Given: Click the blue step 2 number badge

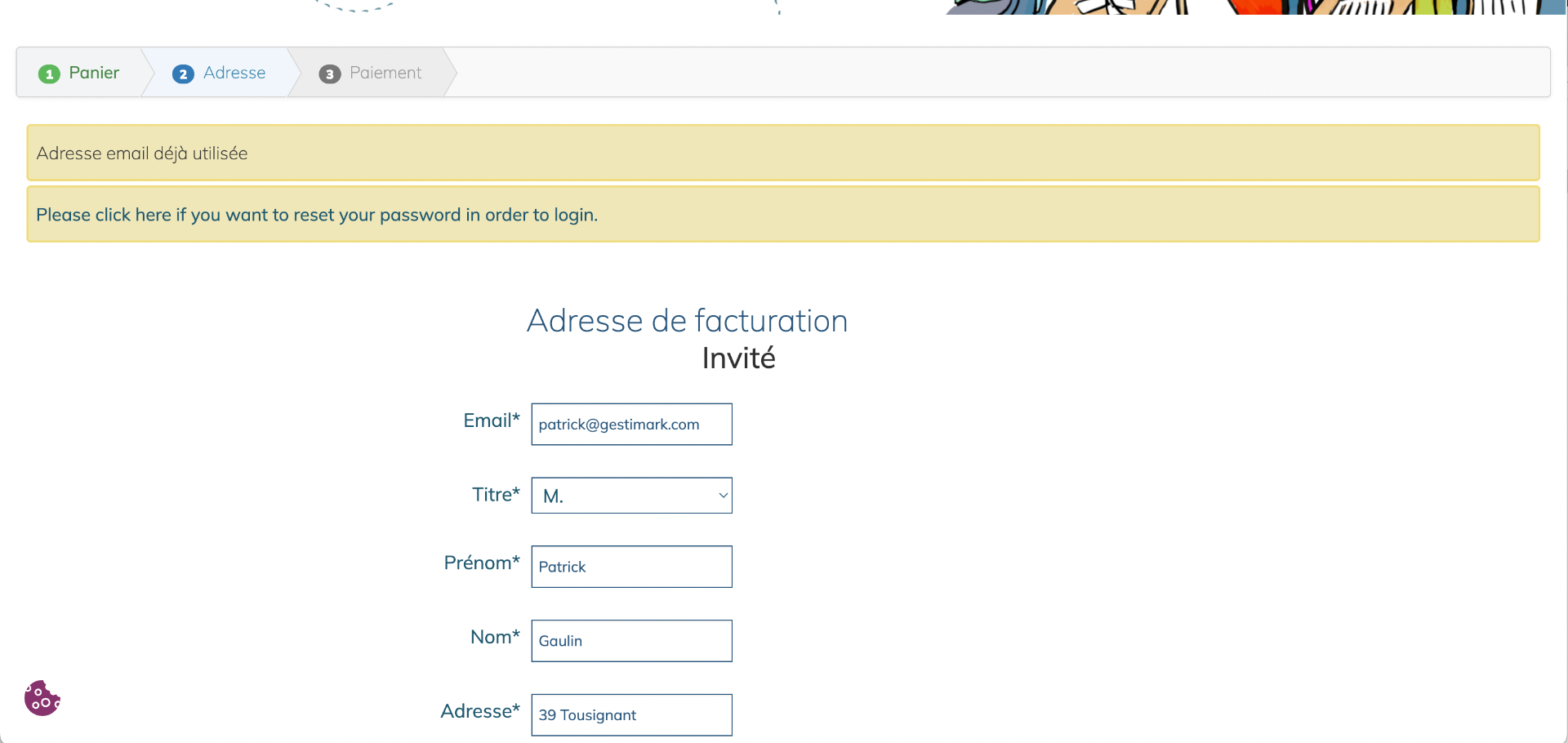Looking at the screenshot, I should click(183, 74).
